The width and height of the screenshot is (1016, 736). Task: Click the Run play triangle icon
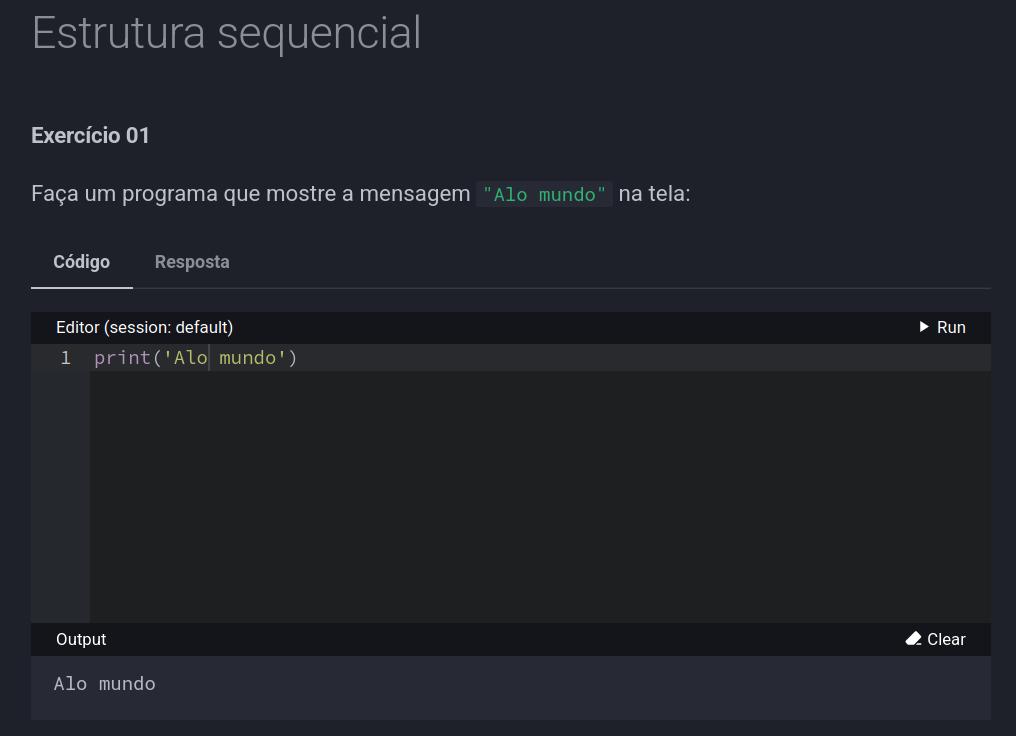pyautogui.click(x=924, y=327)
